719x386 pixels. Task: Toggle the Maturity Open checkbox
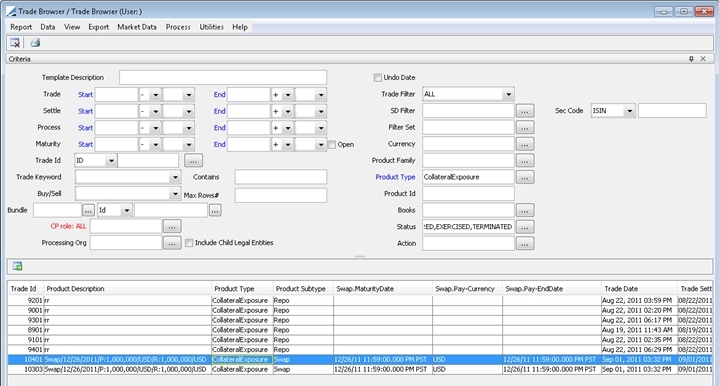(x=332, y=144)
